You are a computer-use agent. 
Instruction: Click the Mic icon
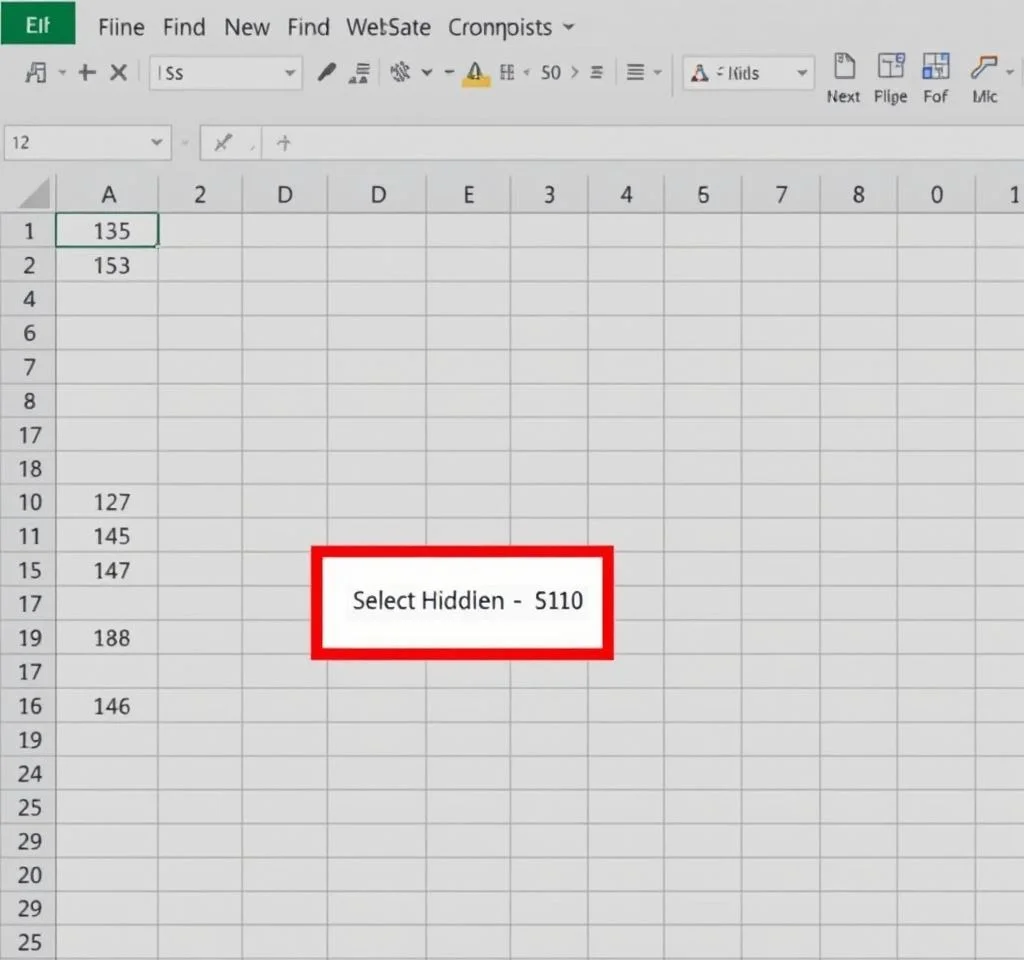coord(984,78)
